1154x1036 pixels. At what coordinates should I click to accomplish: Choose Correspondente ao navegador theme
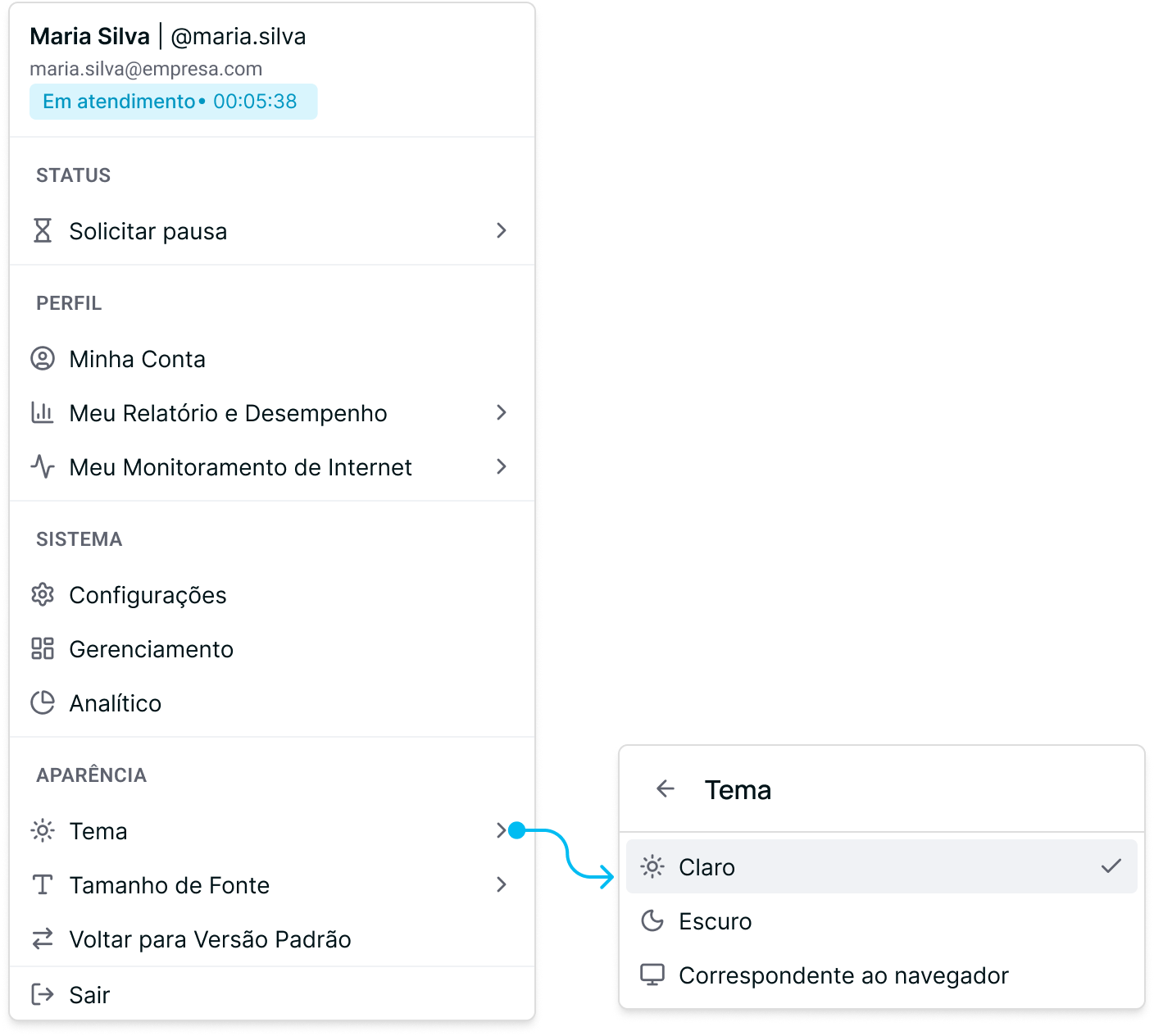click(882, 975)
